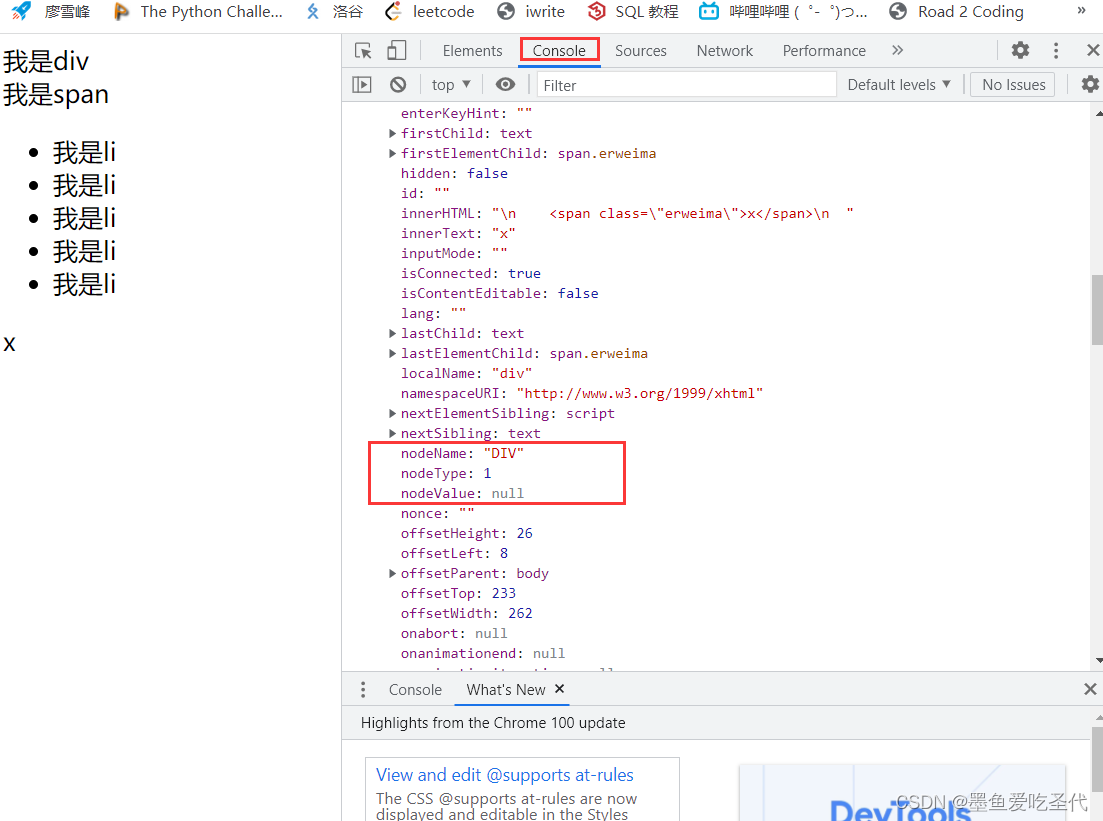This screenshot has width=1103, height=821.
Task: Click the nodeType: 1 property
Action: pos(446,473)
